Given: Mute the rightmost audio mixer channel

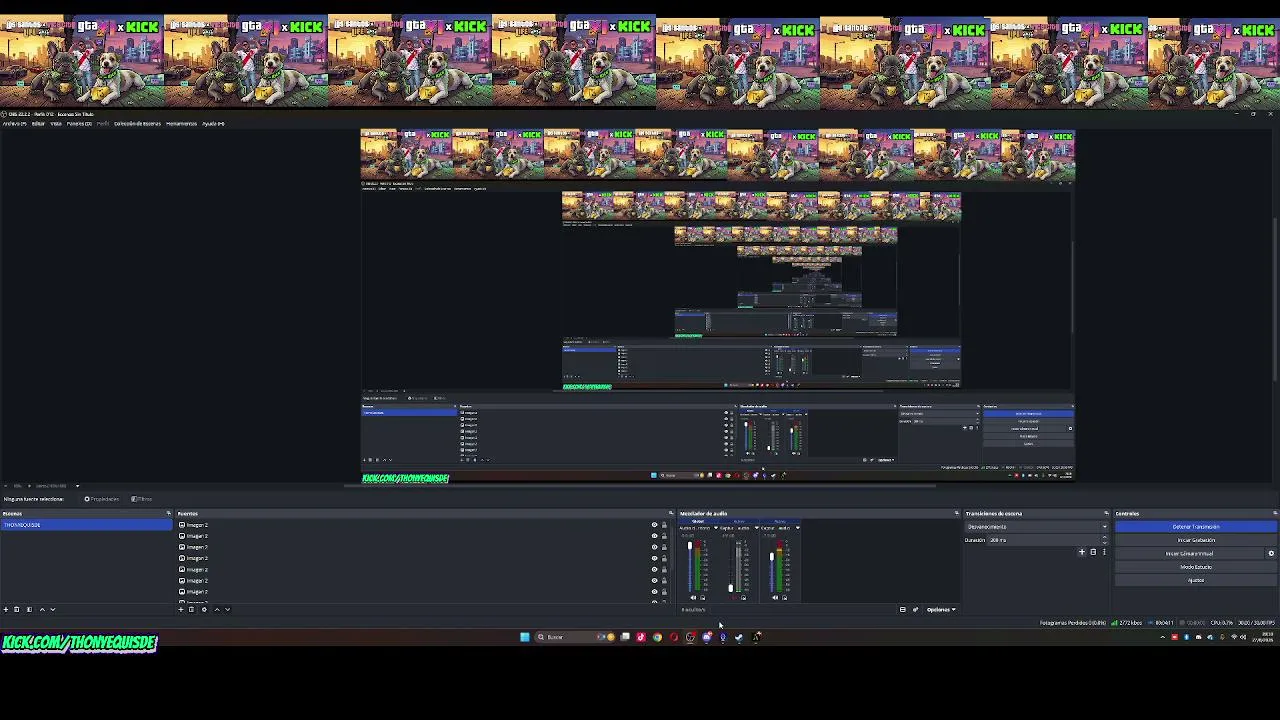Looking at the screenshot, I should pos(775,598).
